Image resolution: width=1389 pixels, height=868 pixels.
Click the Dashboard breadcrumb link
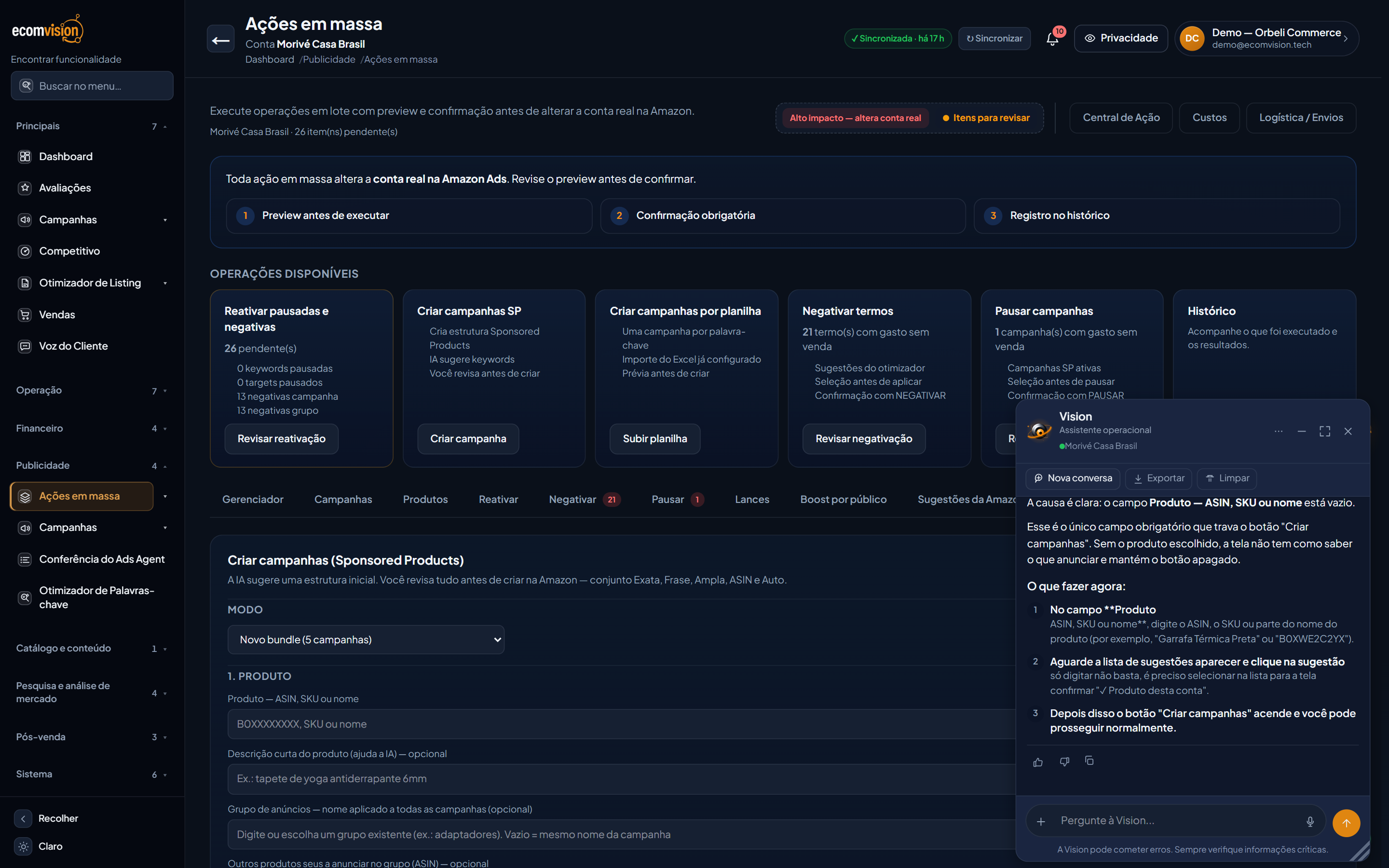(270, 60)
